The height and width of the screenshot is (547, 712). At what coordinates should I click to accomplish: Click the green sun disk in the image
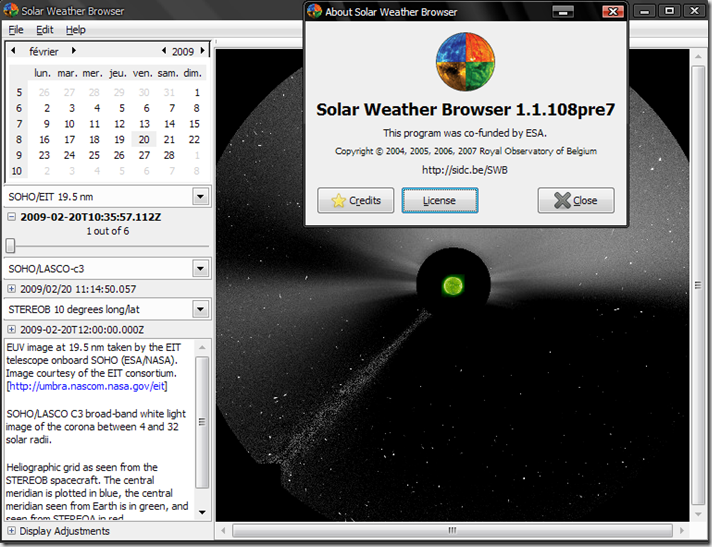453,286
